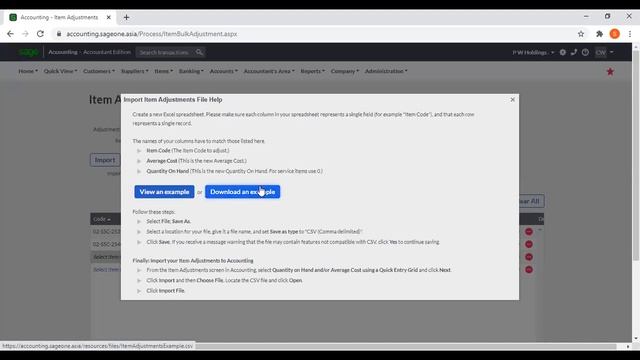Sort by the Code column header
Viewport: 640px width, 360px height.
[102, 219]
